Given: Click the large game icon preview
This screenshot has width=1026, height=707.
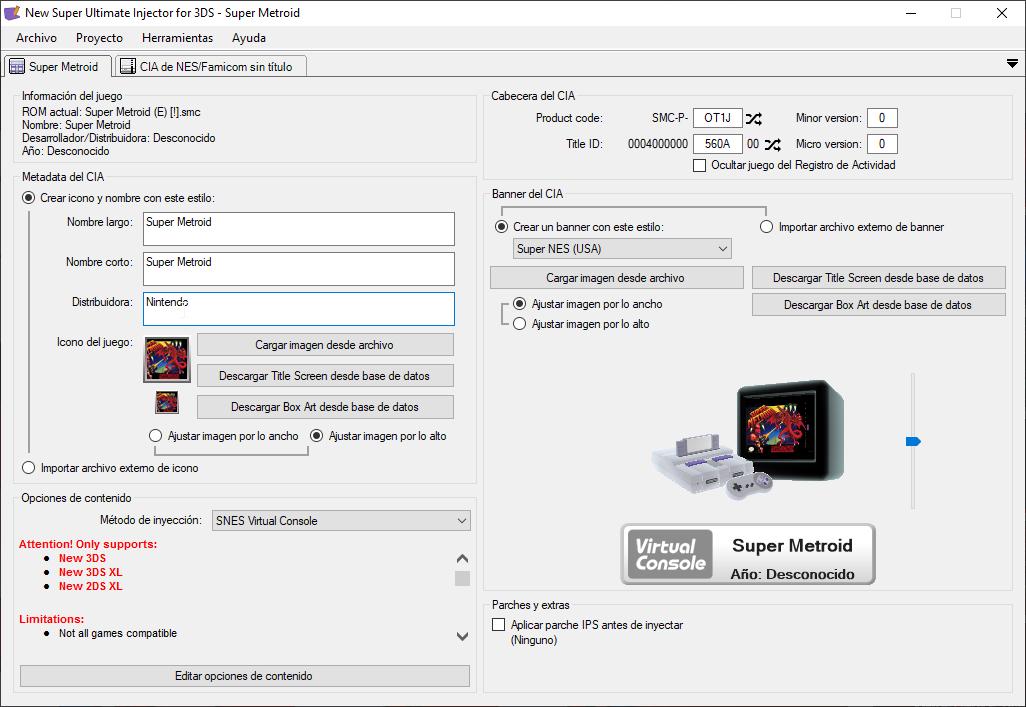Looking at the screenshot, I should coord(167,359).
